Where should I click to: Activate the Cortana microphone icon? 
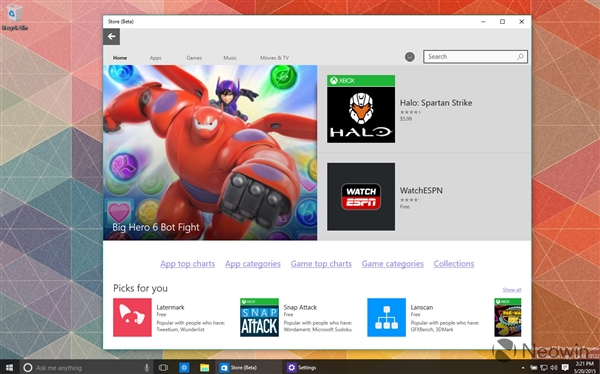(147, 367)
